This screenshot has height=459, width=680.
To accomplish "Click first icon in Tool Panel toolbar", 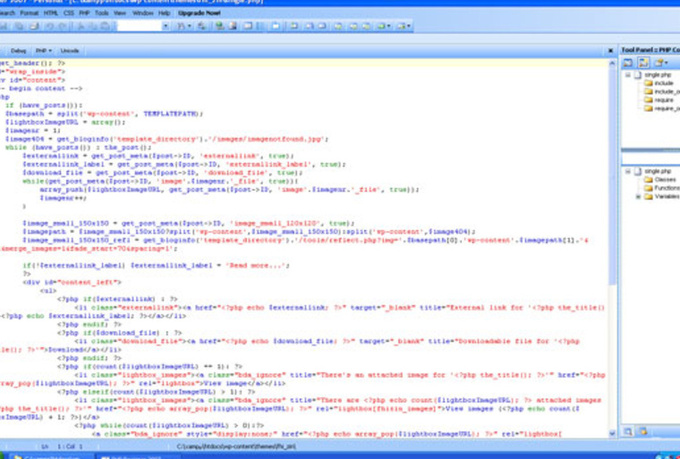I will [629, 62].
